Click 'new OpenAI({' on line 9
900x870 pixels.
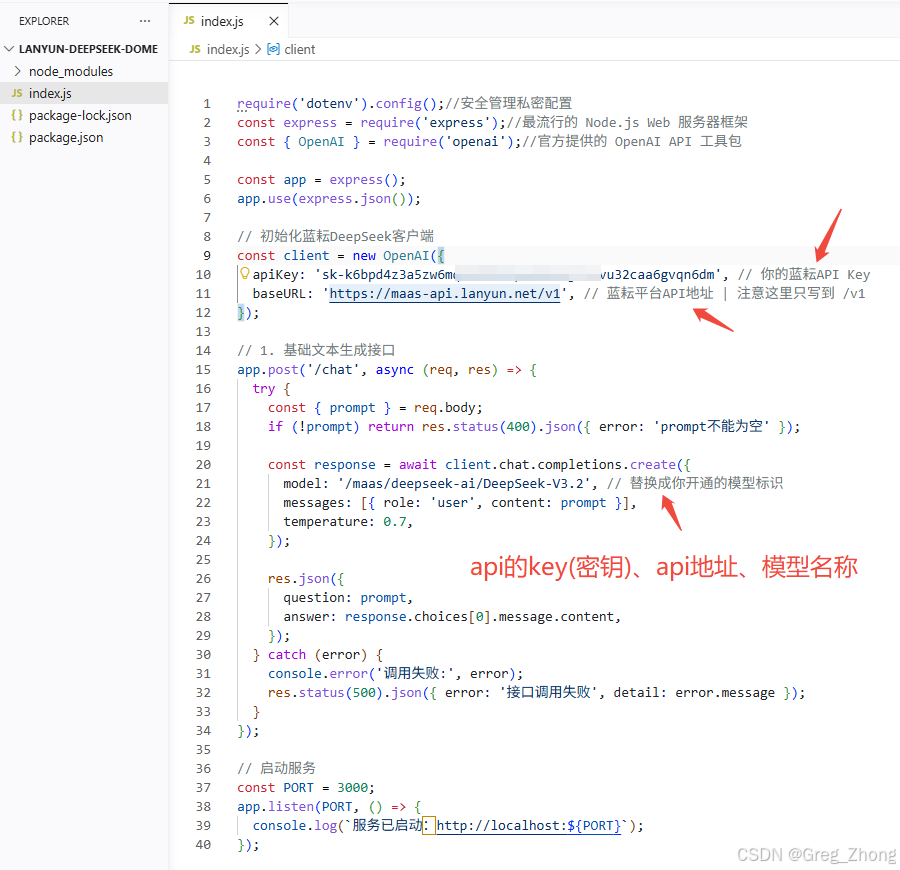[x=398, y=255]
